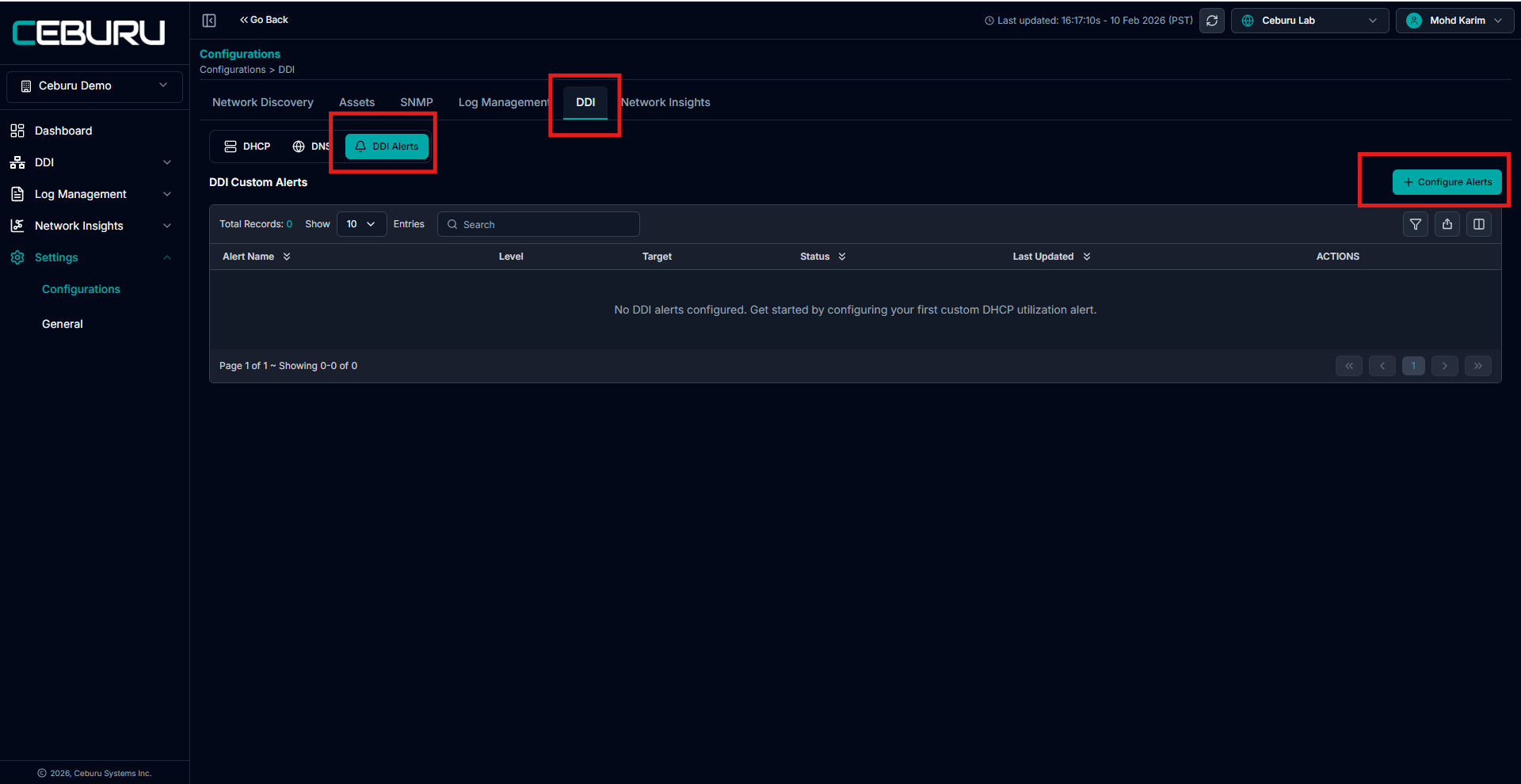Click Go Back link
This screenshot has width=1521, height=784.
click(x=265, y=20)
